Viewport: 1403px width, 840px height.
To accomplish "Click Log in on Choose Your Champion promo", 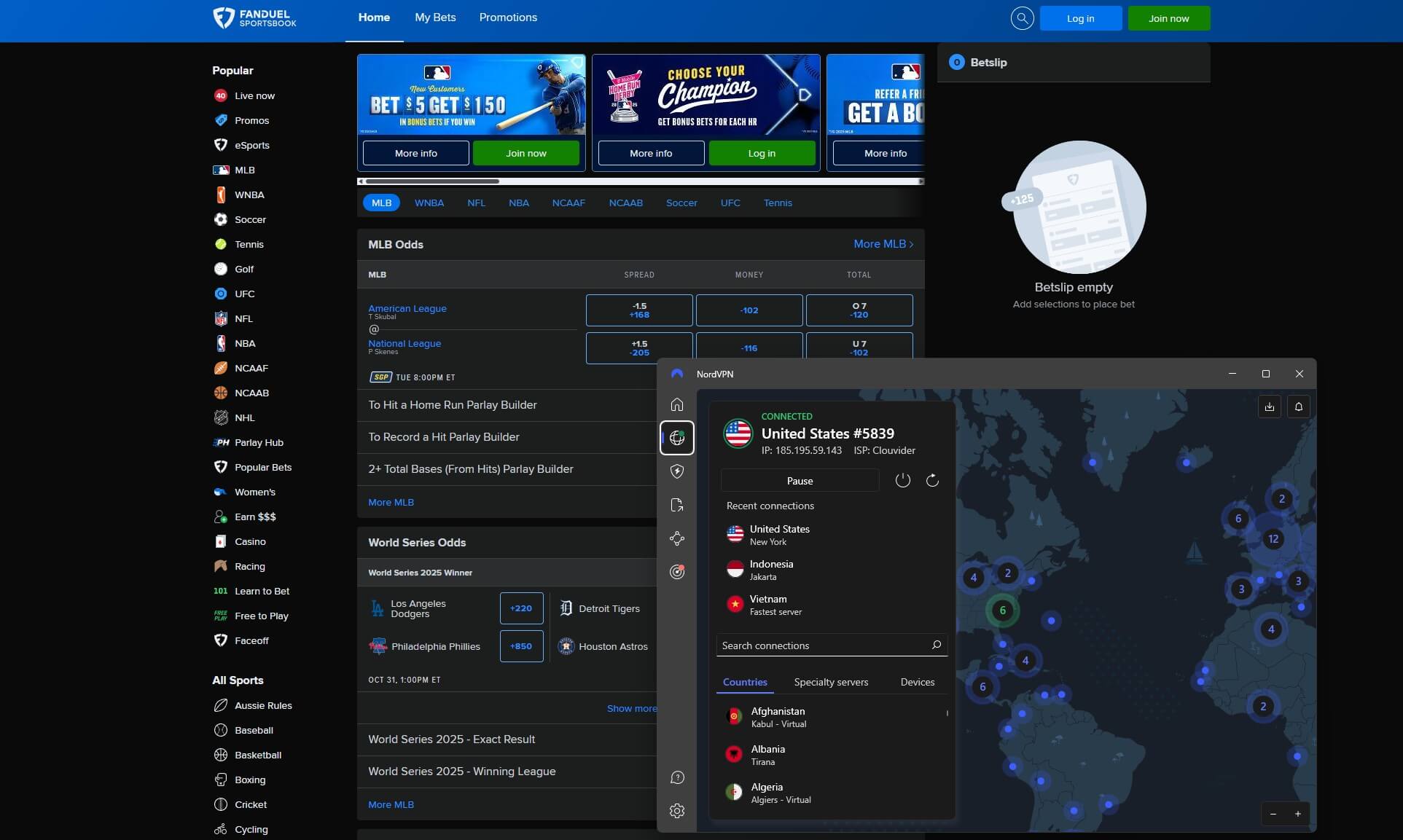I will (762, 154).
